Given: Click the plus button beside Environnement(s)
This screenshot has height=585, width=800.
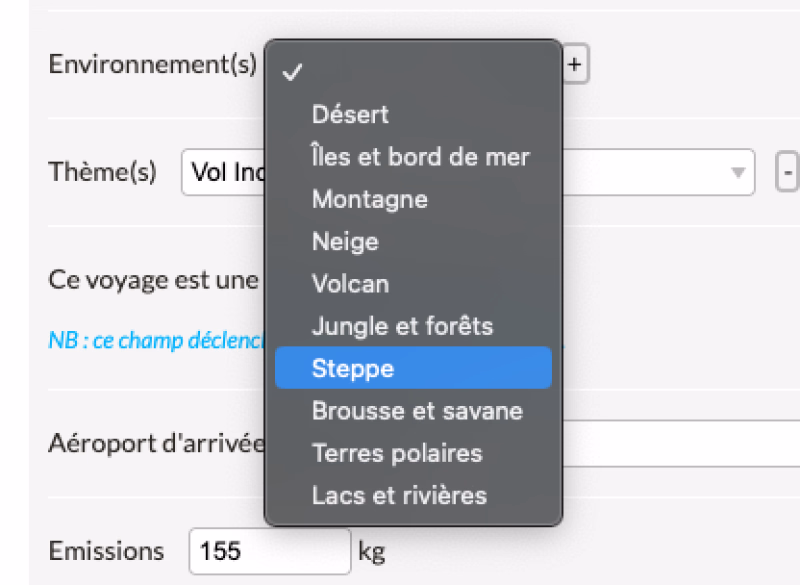Looking at the screenshot, I should 575,65.
